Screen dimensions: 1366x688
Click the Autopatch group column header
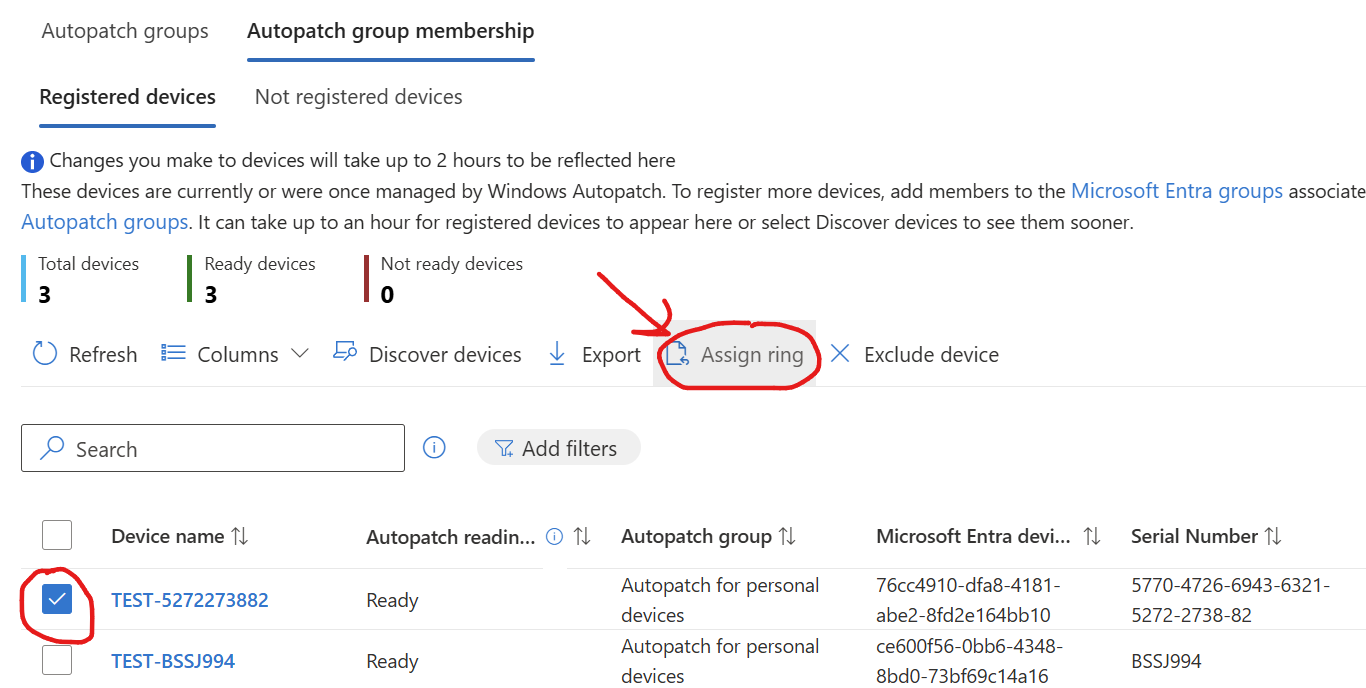point(696,536)
